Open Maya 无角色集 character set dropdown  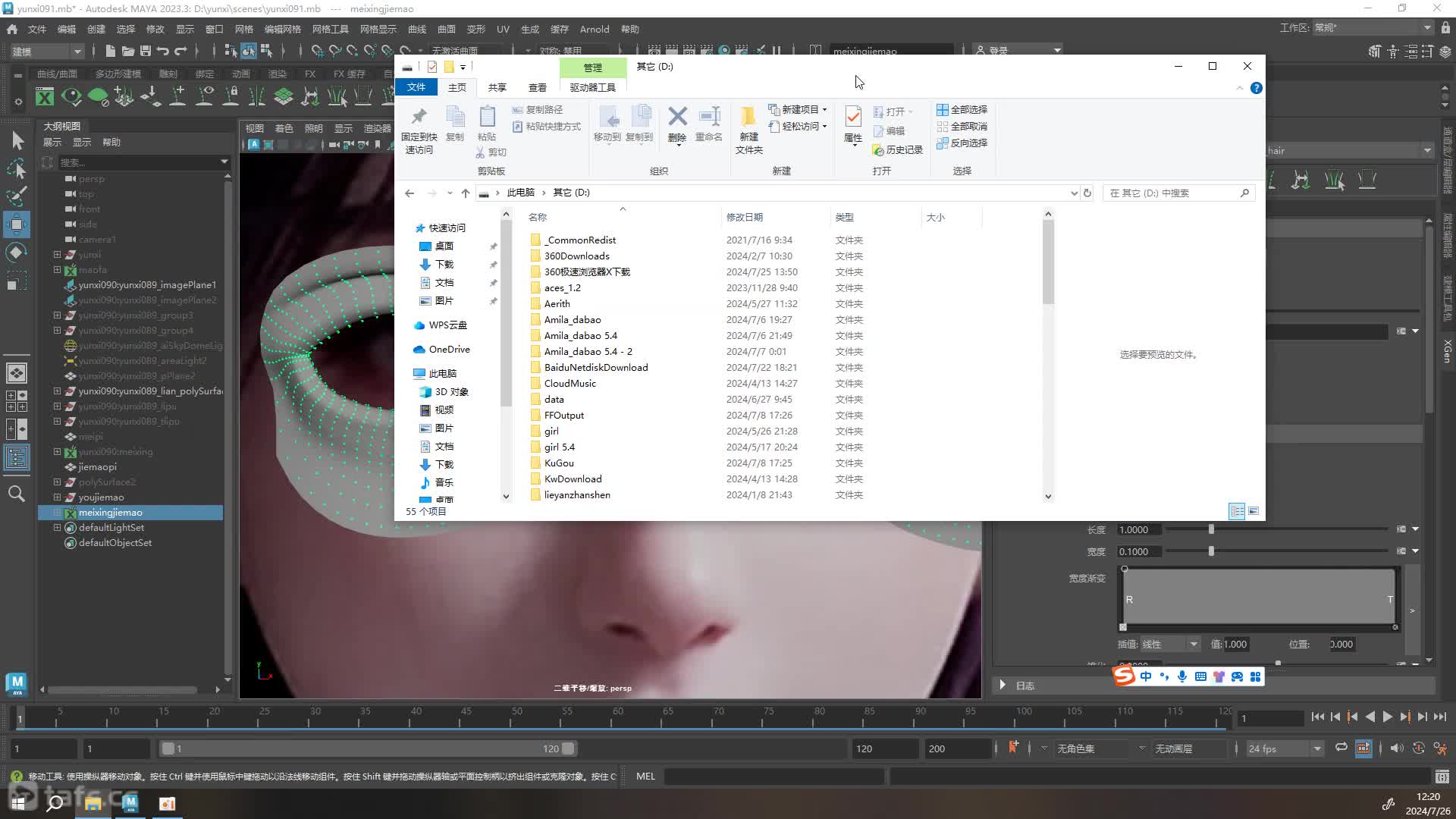1100,748
